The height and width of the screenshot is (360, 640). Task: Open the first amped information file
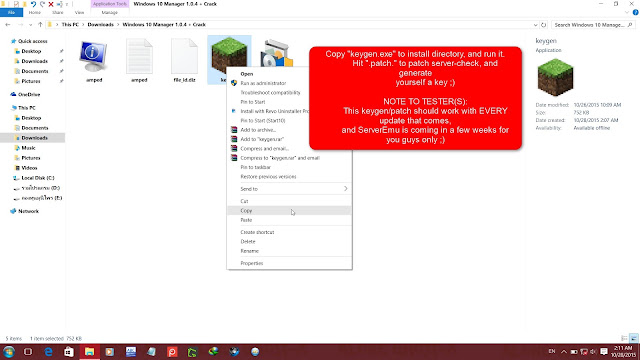(x=94, y=60)
